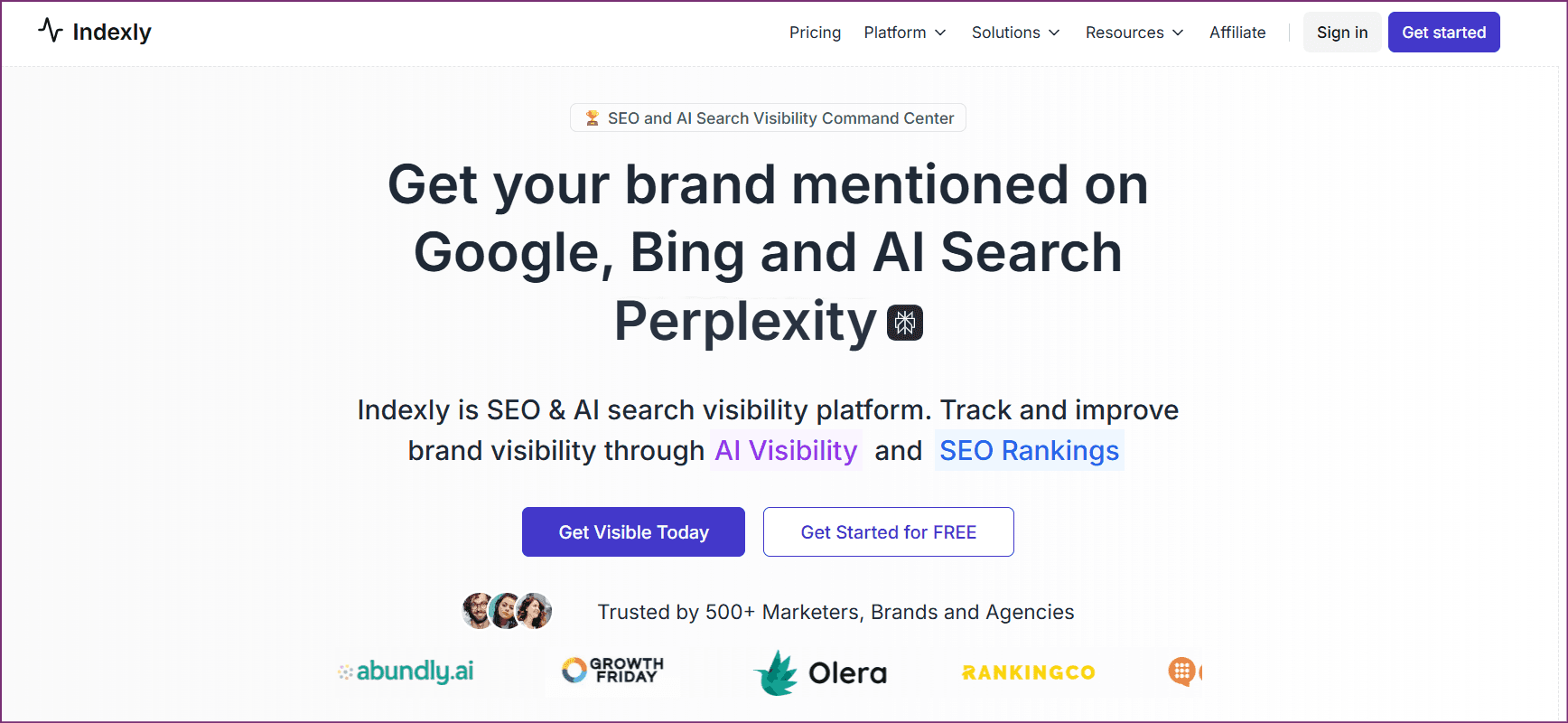Click the Get Visible Today button

pos(633,531)
